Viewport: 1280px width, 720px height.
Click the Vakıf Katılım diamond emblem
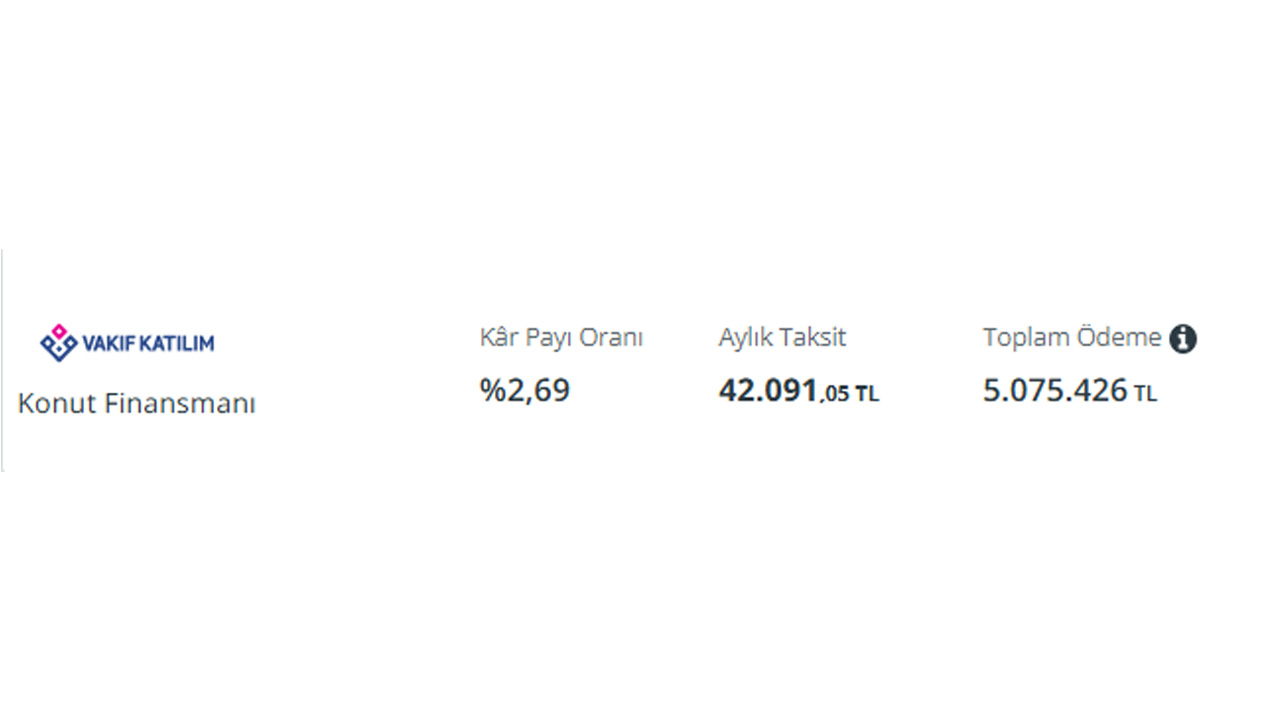58,343
